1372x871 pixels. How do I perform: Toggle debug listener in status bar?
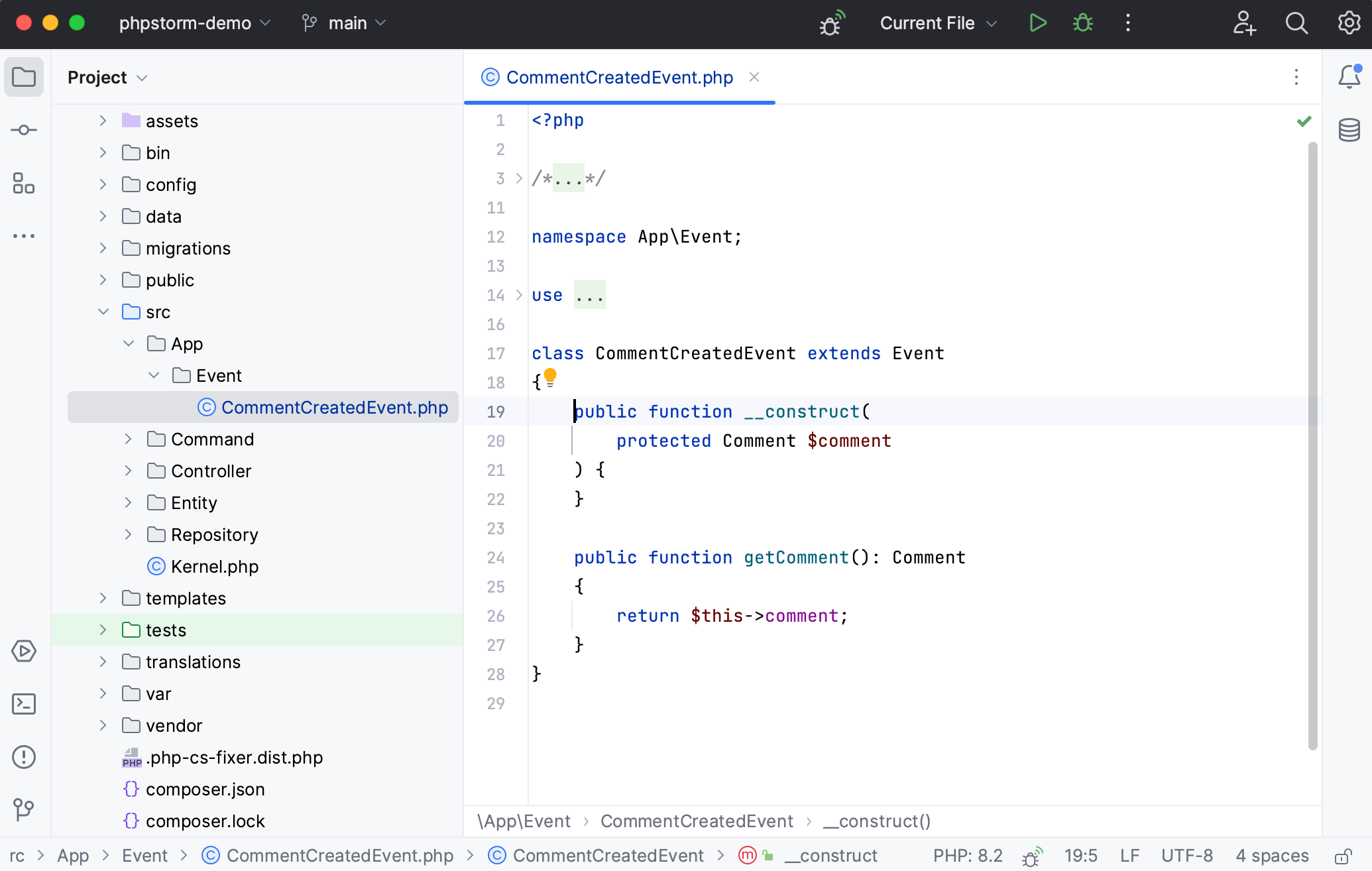point(1033,856)
